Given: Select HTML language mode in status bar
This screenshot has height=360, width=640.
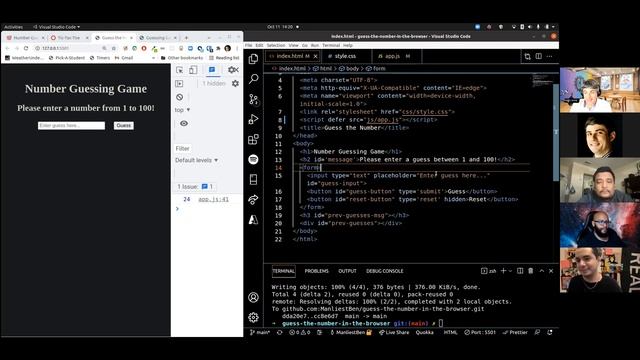Looking at the screenshot, I should (450, 332).
